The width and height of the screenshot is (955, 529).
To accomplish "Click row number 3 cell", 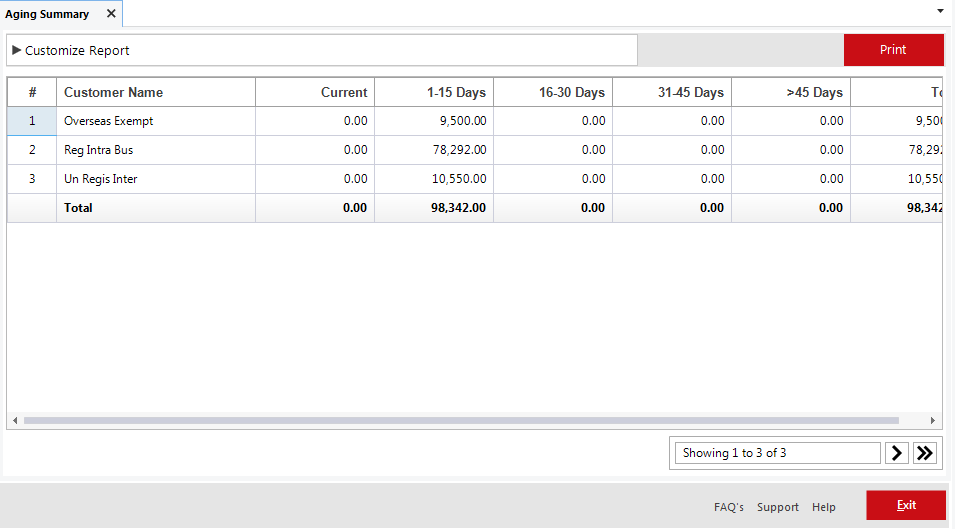I will point(32,179).
